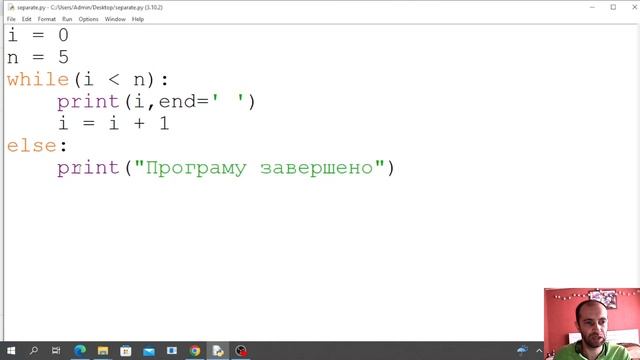
Task: Expand the hidden tray icons chevron
Action: coord(539,351)
